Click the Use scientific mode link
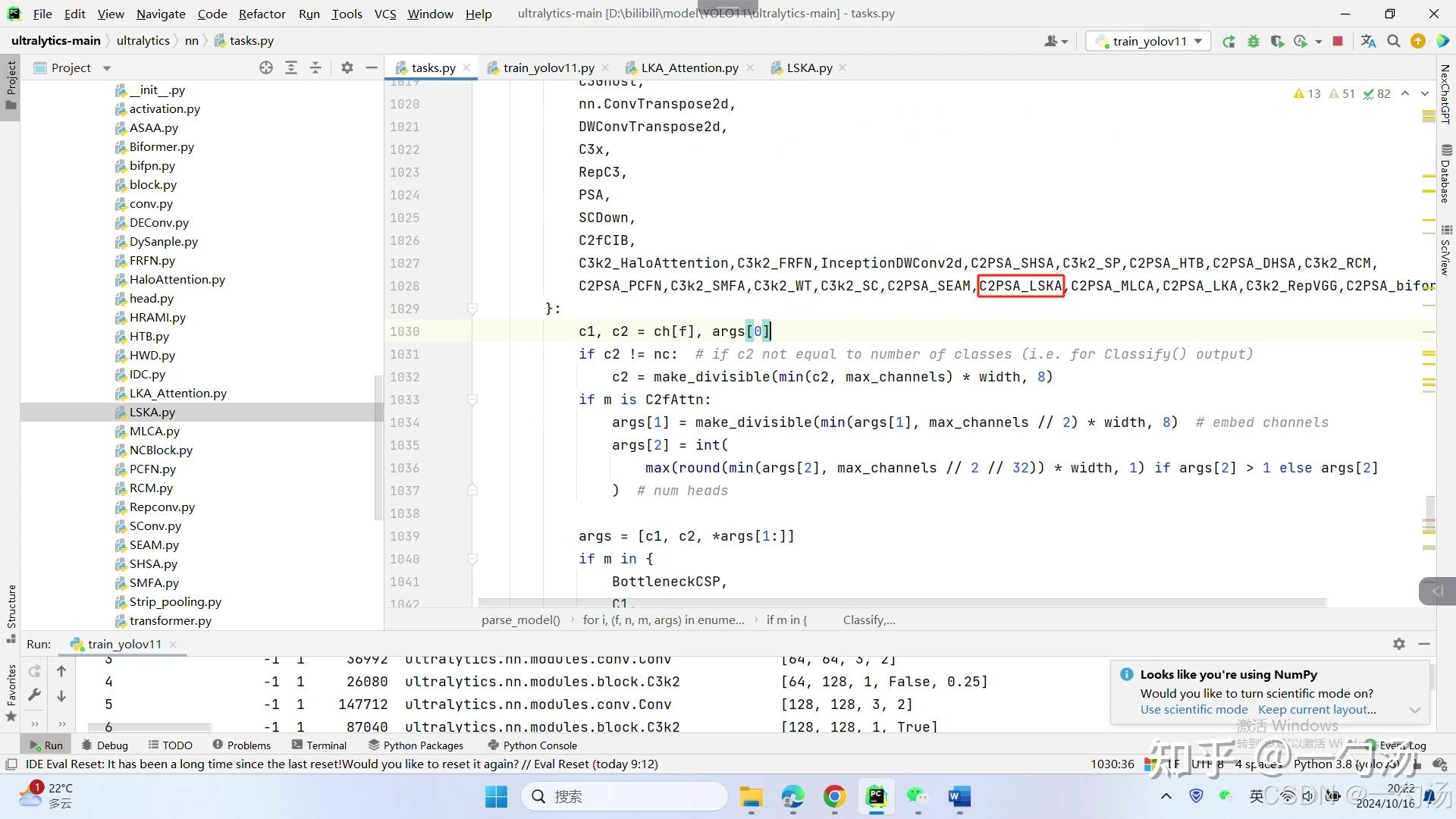The height and width of the screenshot is (819, 1456). 1193,709
